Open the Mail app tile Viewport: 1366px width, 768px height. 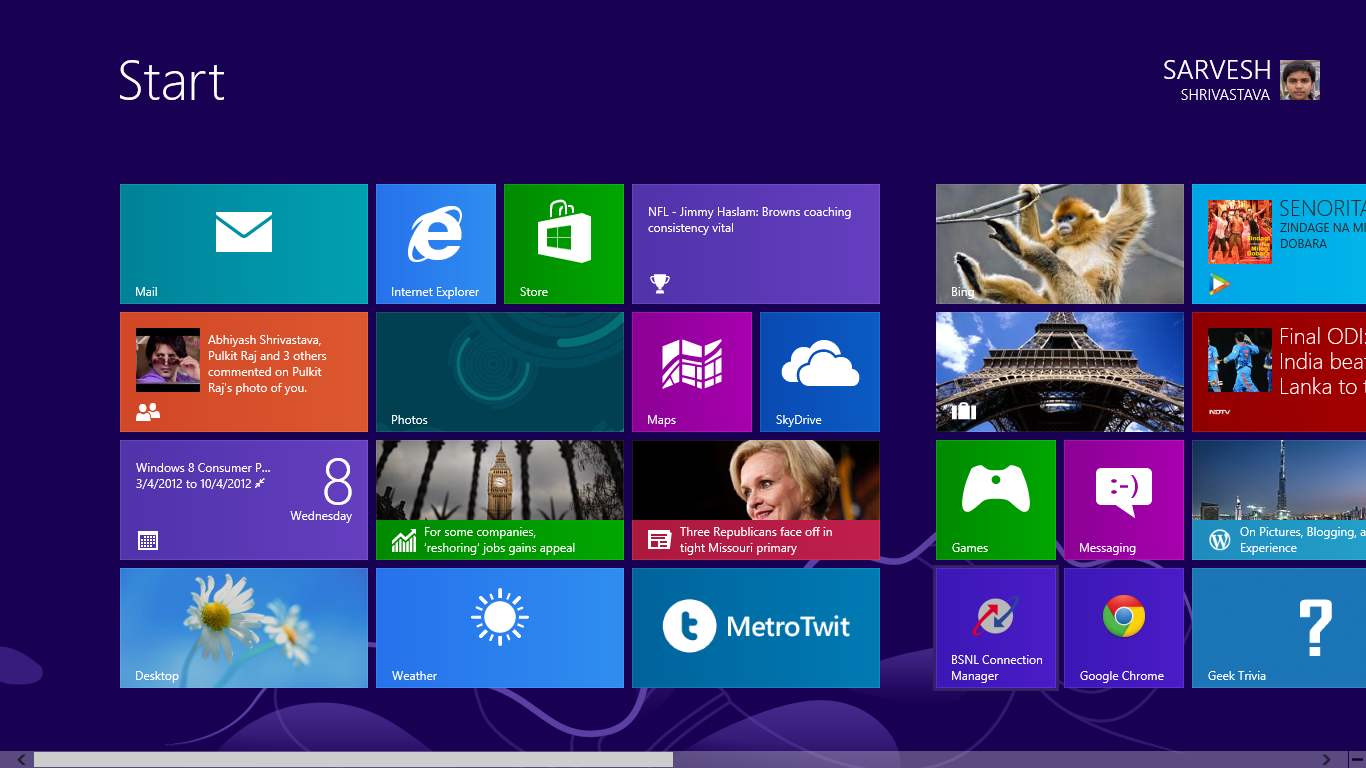point(244,243)
